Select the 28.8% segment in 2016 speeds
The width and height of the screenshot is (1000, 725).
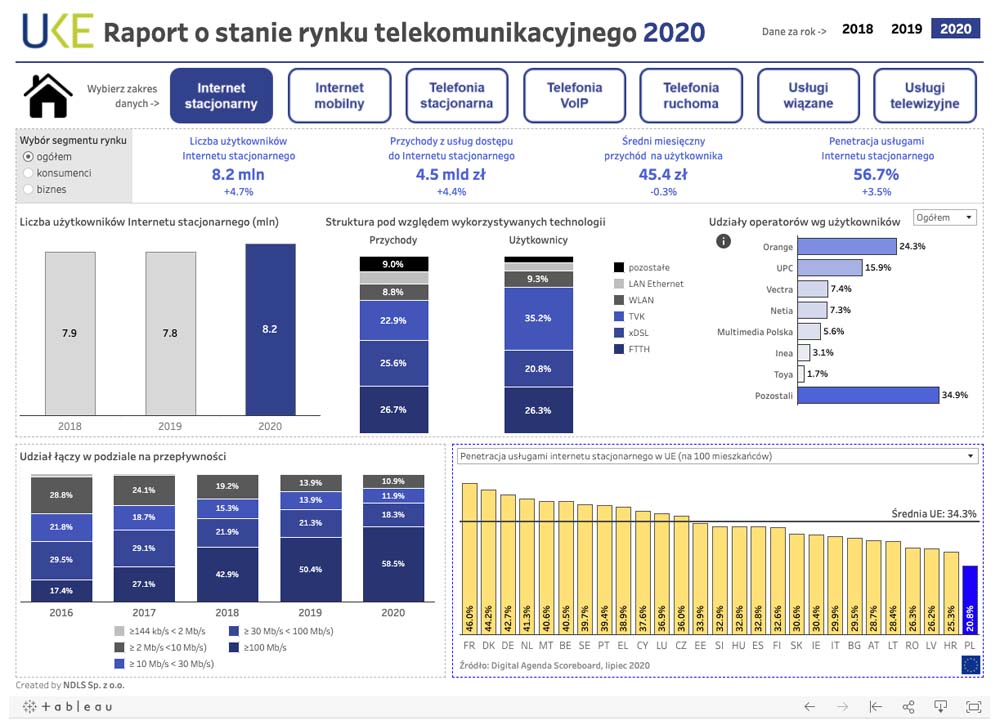61,495
